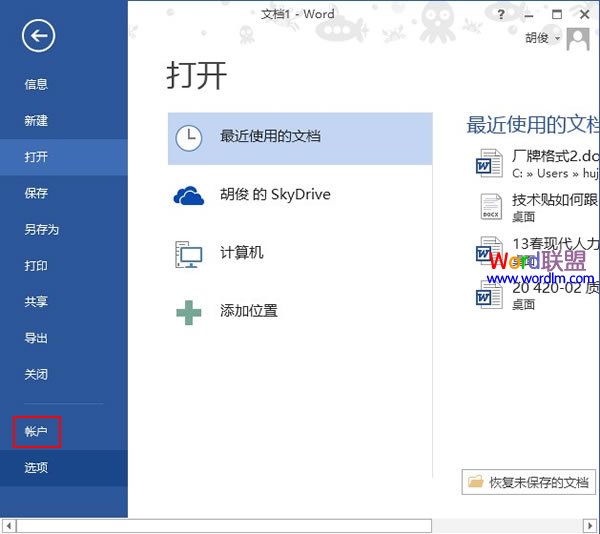This screenshot has width=600, height=534.
Task: Click the clock icon for recent documents
Action: (189, 138)
